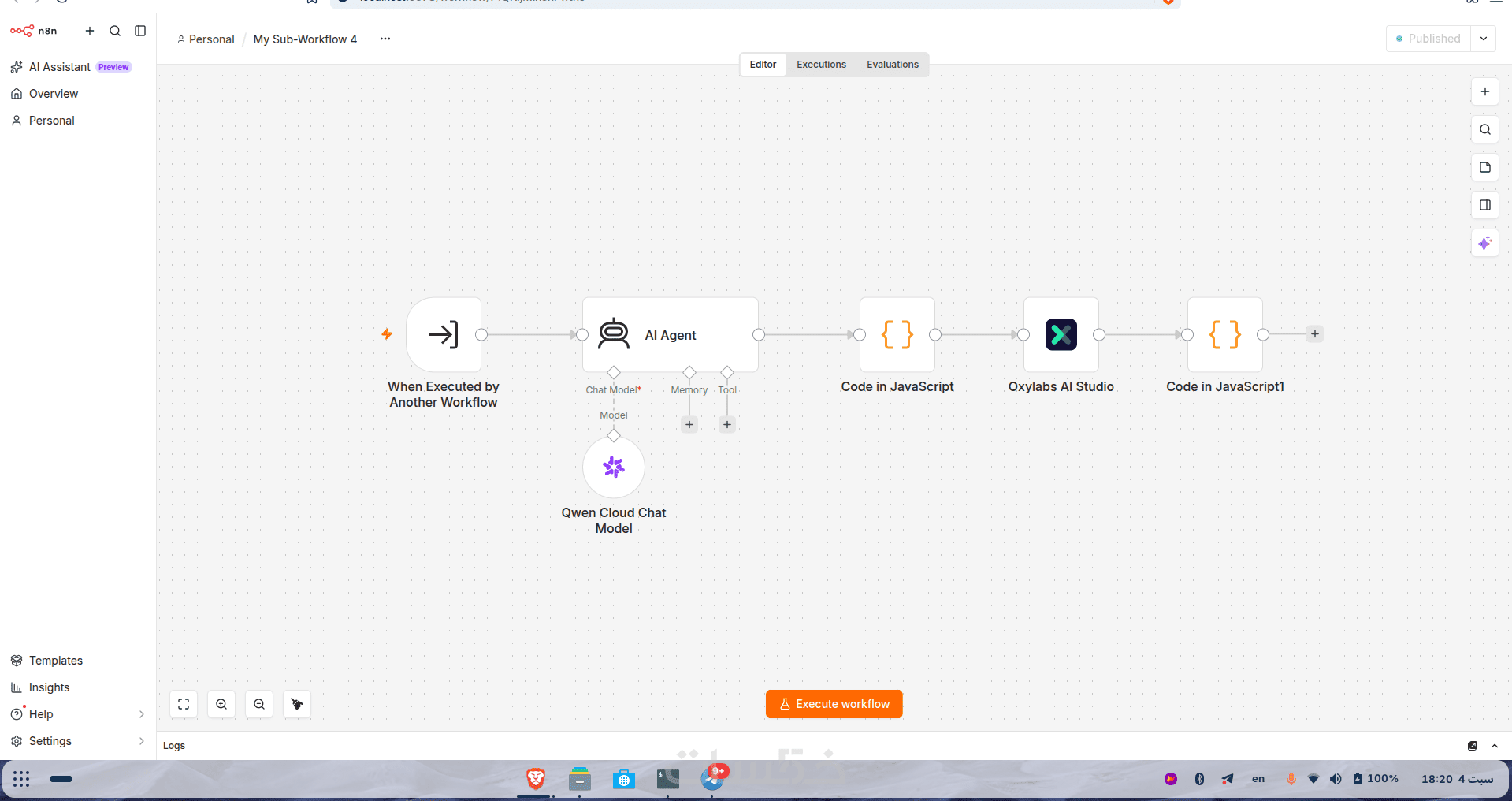Click the Execute workflow button
The image size is (1512, 801).
tap(834, 704)
